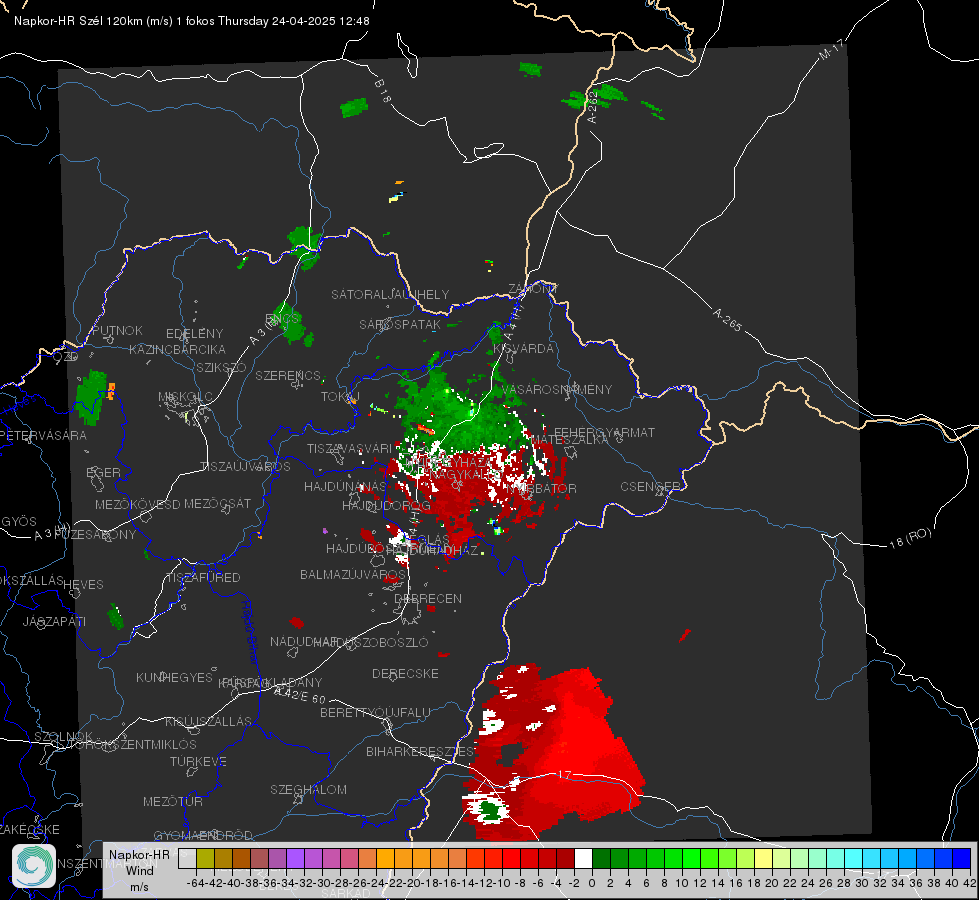Image resolution: width=979 pixels, height=900 pixels.
Task: Click the A-265 road label
Action: pos(727,320)
